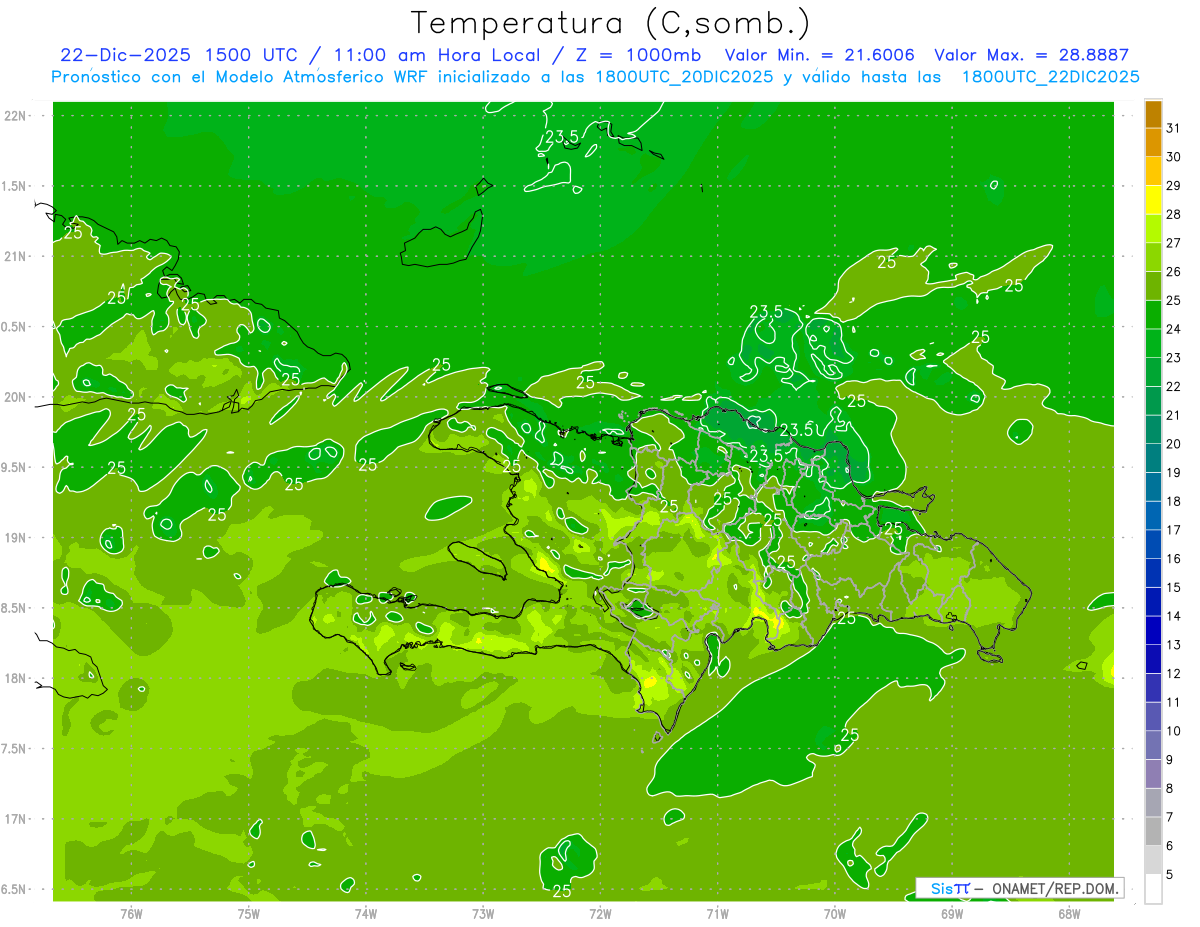The height and width of the screenshot is (927, 1200).
Task: Click the "SisTT - ONAMET/REP.DOM." label
Action: click(x=1019, y=888)
